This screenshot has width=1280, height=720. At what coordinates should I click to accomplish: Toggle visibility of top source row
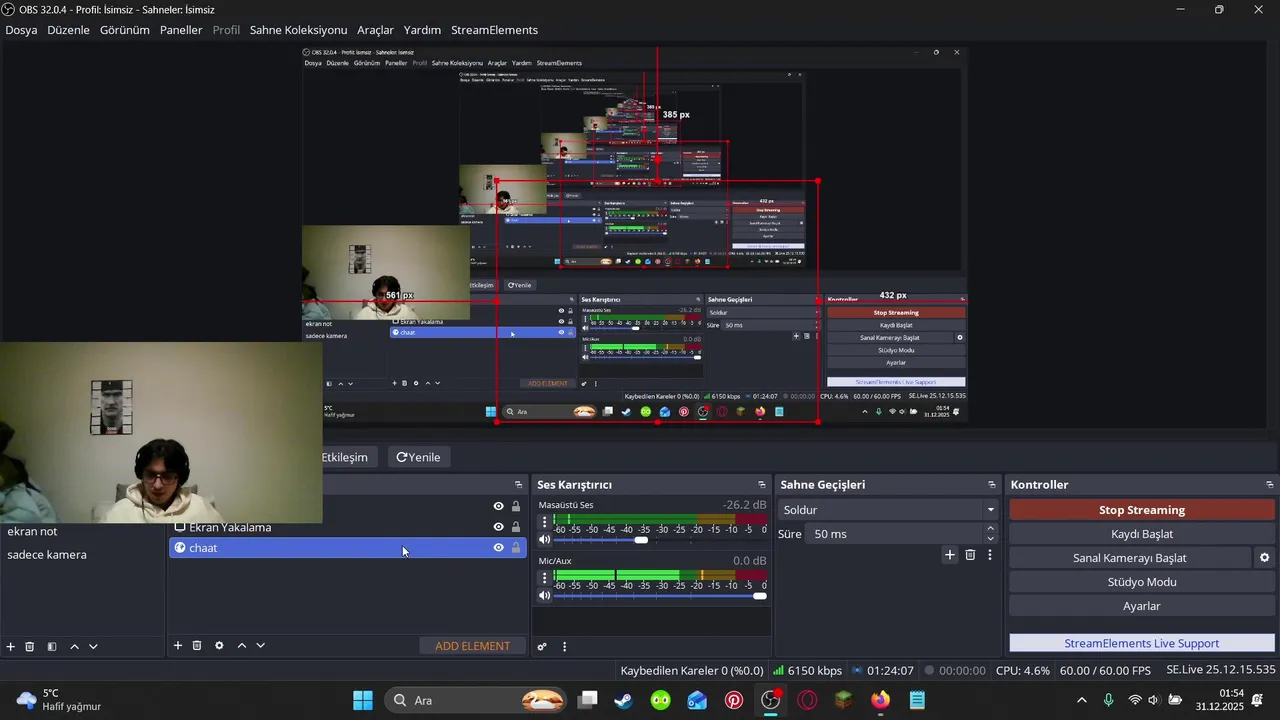498,506
